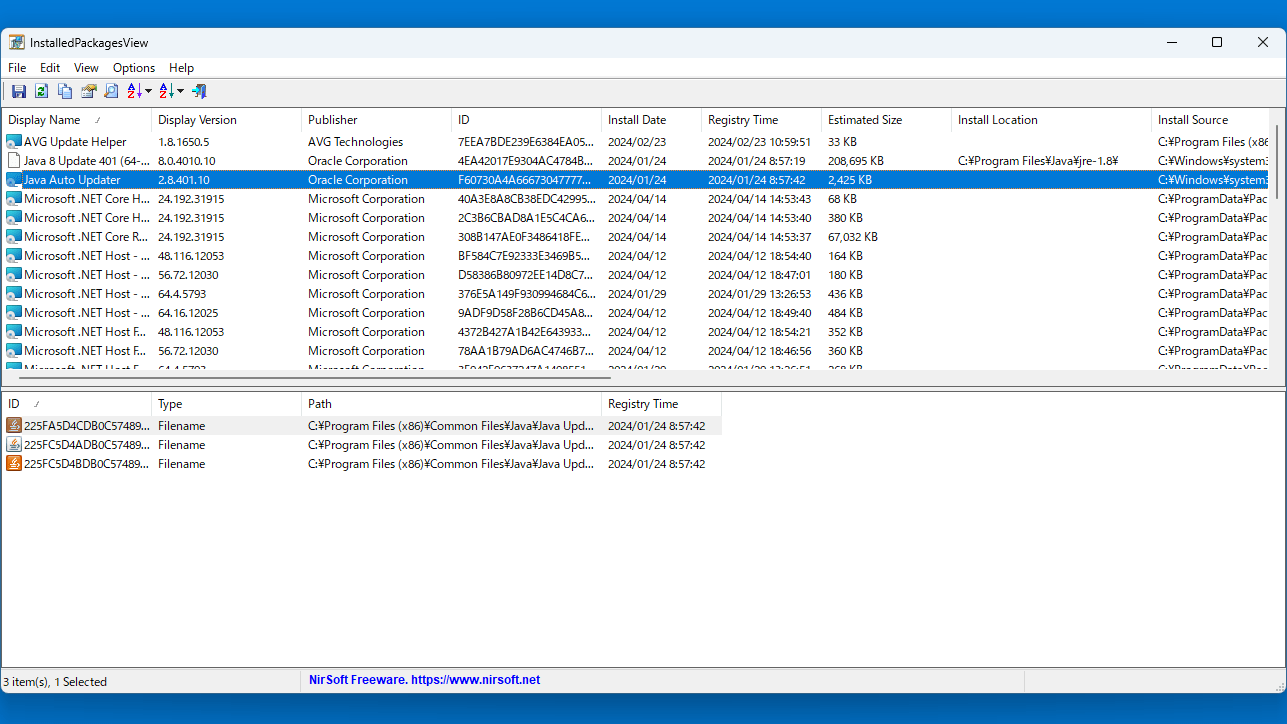Image resolution: width=1287 pixels, height=724 pixels.
Task: Click the AVG Update Helper package icon
Action: (13, 142)
